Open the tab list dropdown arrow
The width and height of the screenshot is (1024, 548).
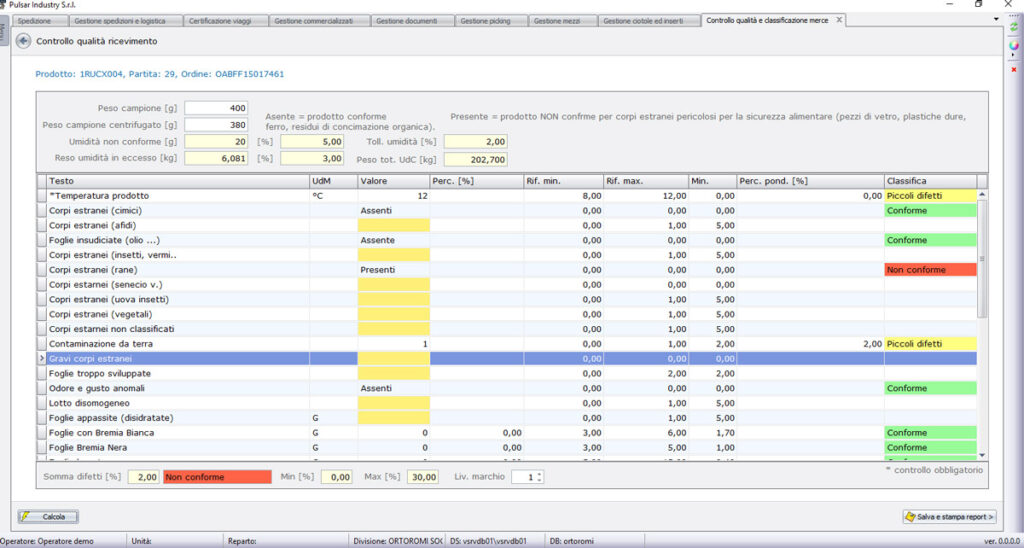[996, 20]
